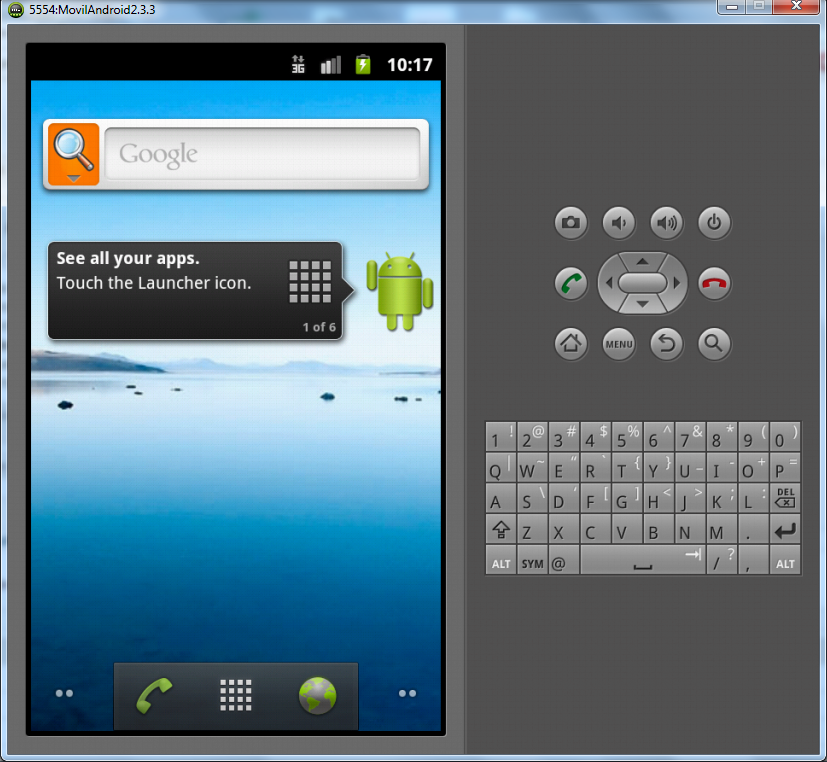Launch the Browser from the dock
Viewport: 827px width, 762px height.
[317, 694]
